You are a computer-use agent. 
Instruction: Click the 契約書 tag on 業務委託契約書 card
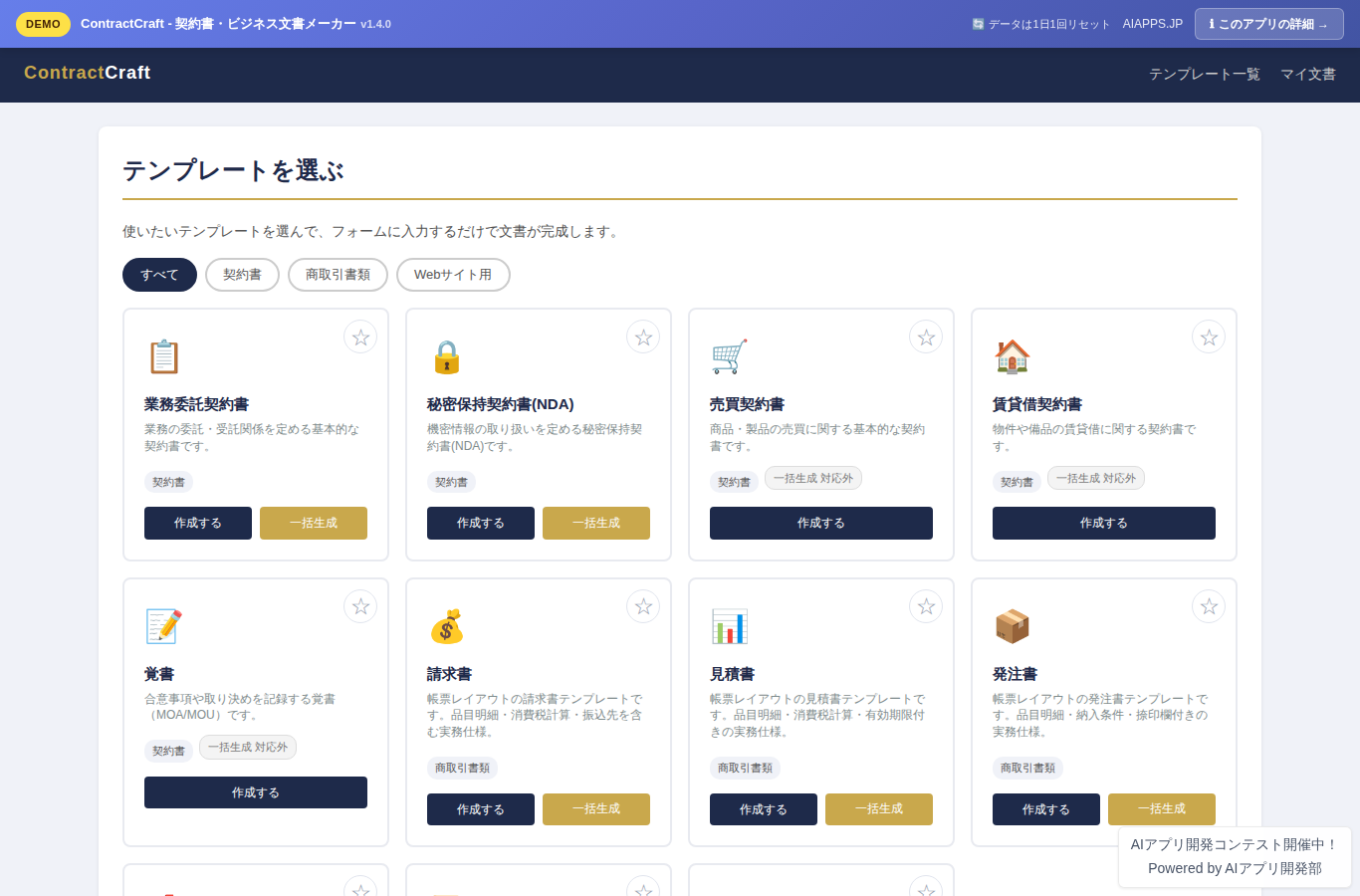point(168,482)
